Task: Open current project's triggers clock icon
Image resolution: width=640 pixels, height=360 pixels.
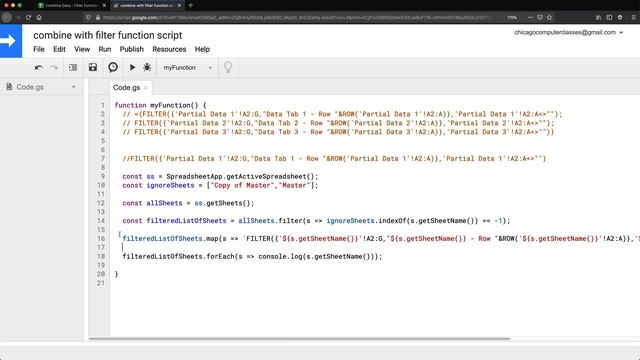Action: [113, 67]
